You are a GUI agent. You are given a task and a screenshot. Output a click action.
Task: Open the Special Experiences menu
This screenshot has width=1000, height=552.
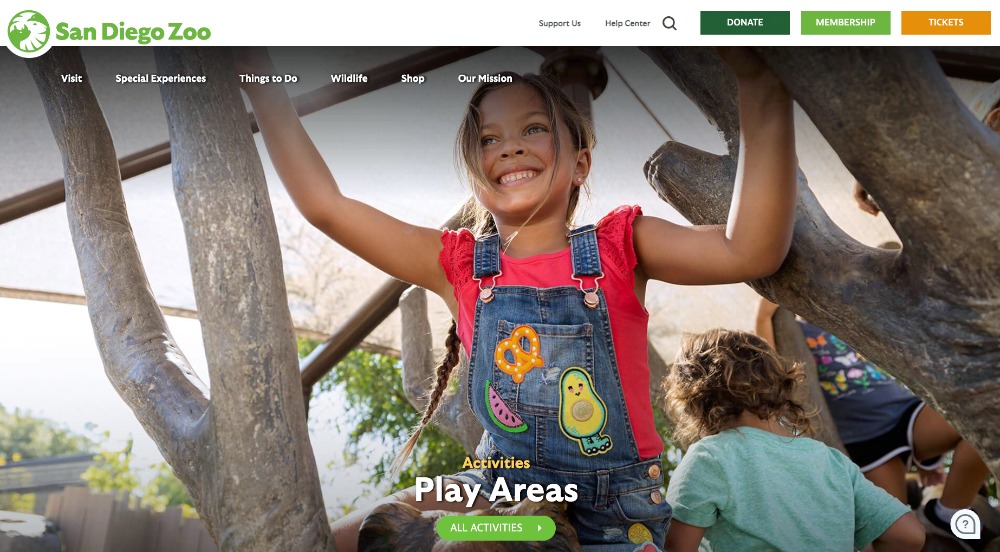161,78
